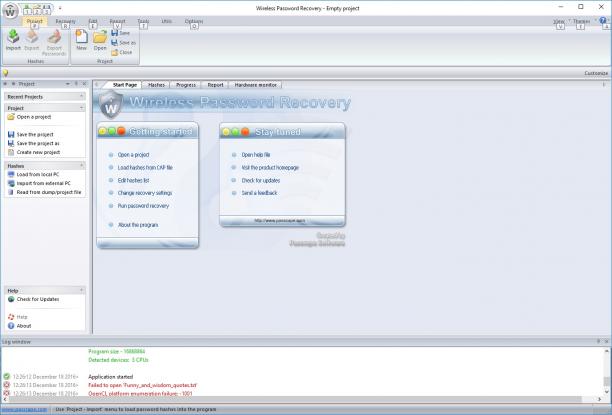Screen dimensions: 612x415
Task: Collapse the Recent Projects section
Action: click(82, 96)
